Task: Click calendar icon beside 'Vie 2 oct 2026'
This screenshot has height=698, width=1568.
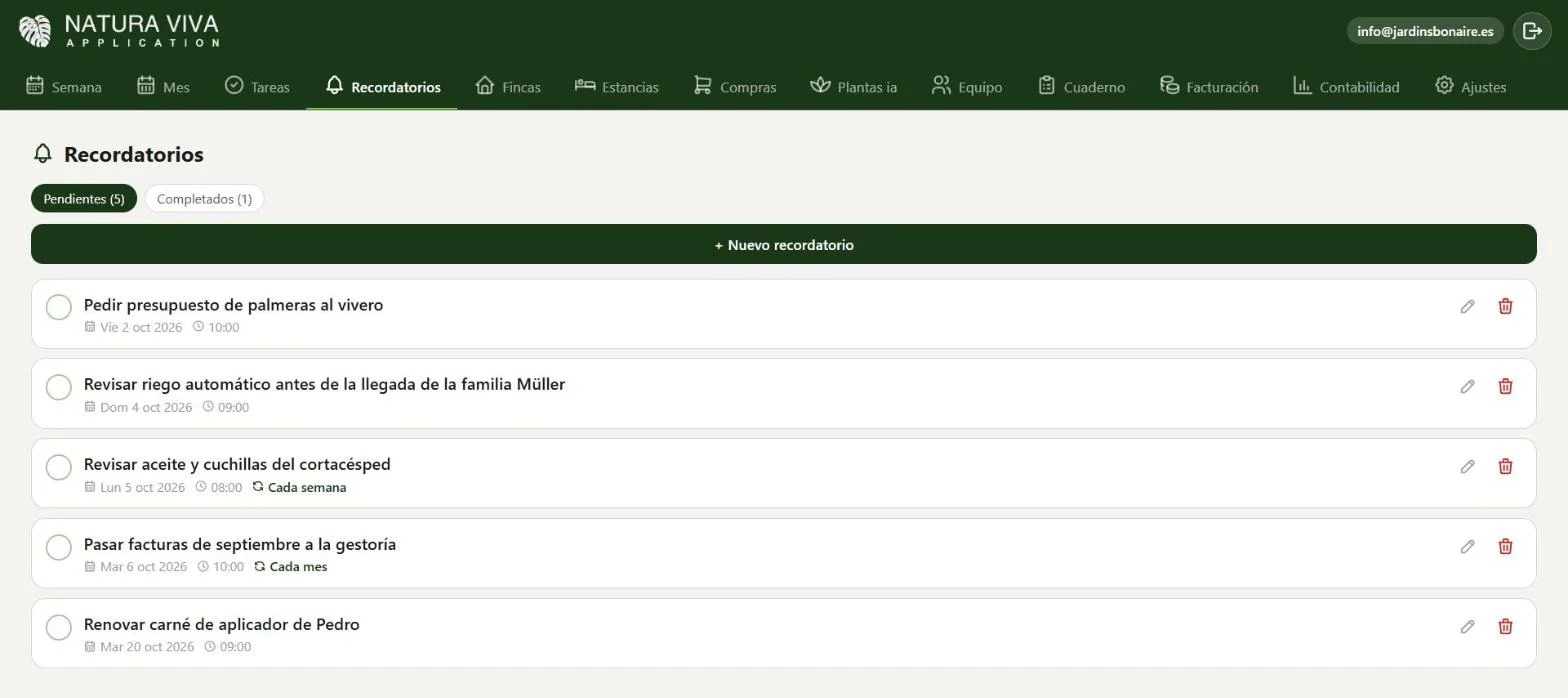Action: pos(90,327)
